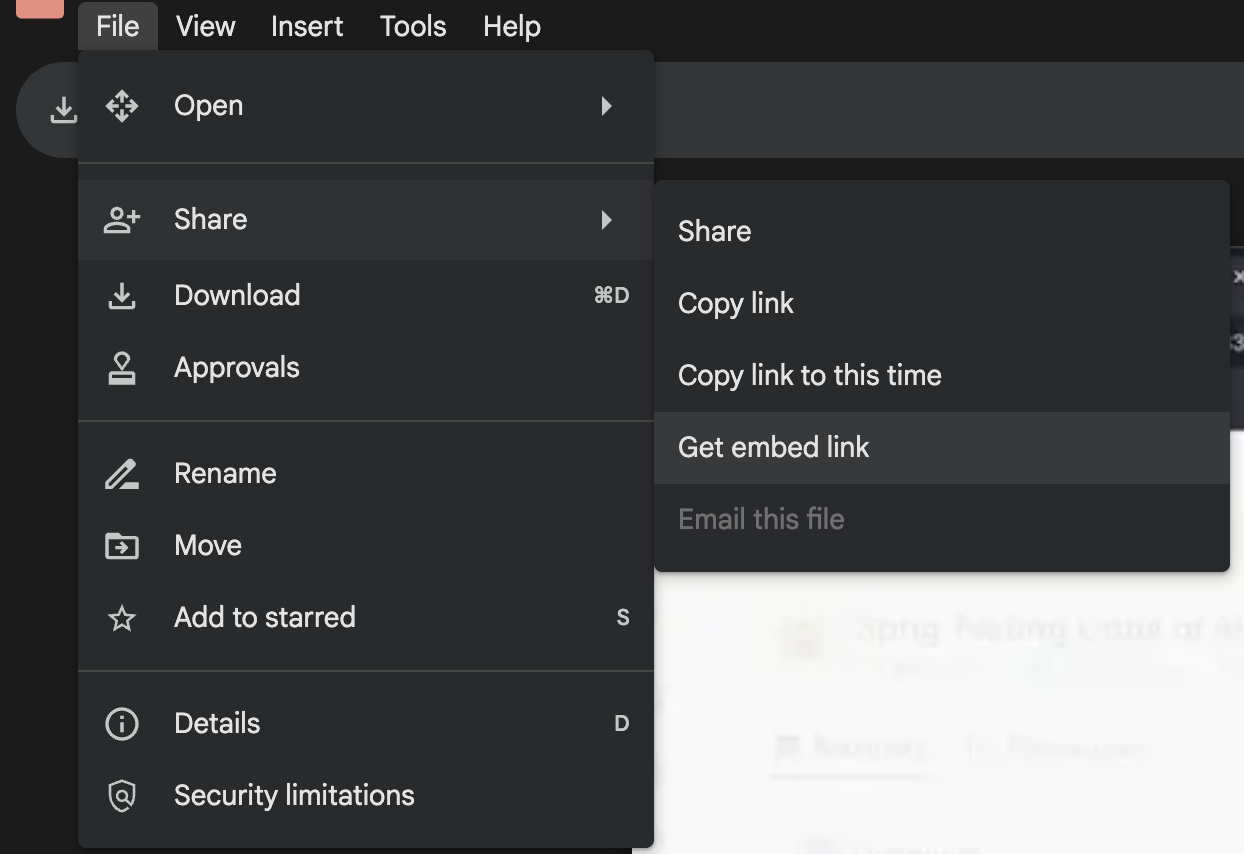Viewport: 1244px width, 854px height.
Task: Click the Download arrow icon in menu
Action: pos(122,296)
